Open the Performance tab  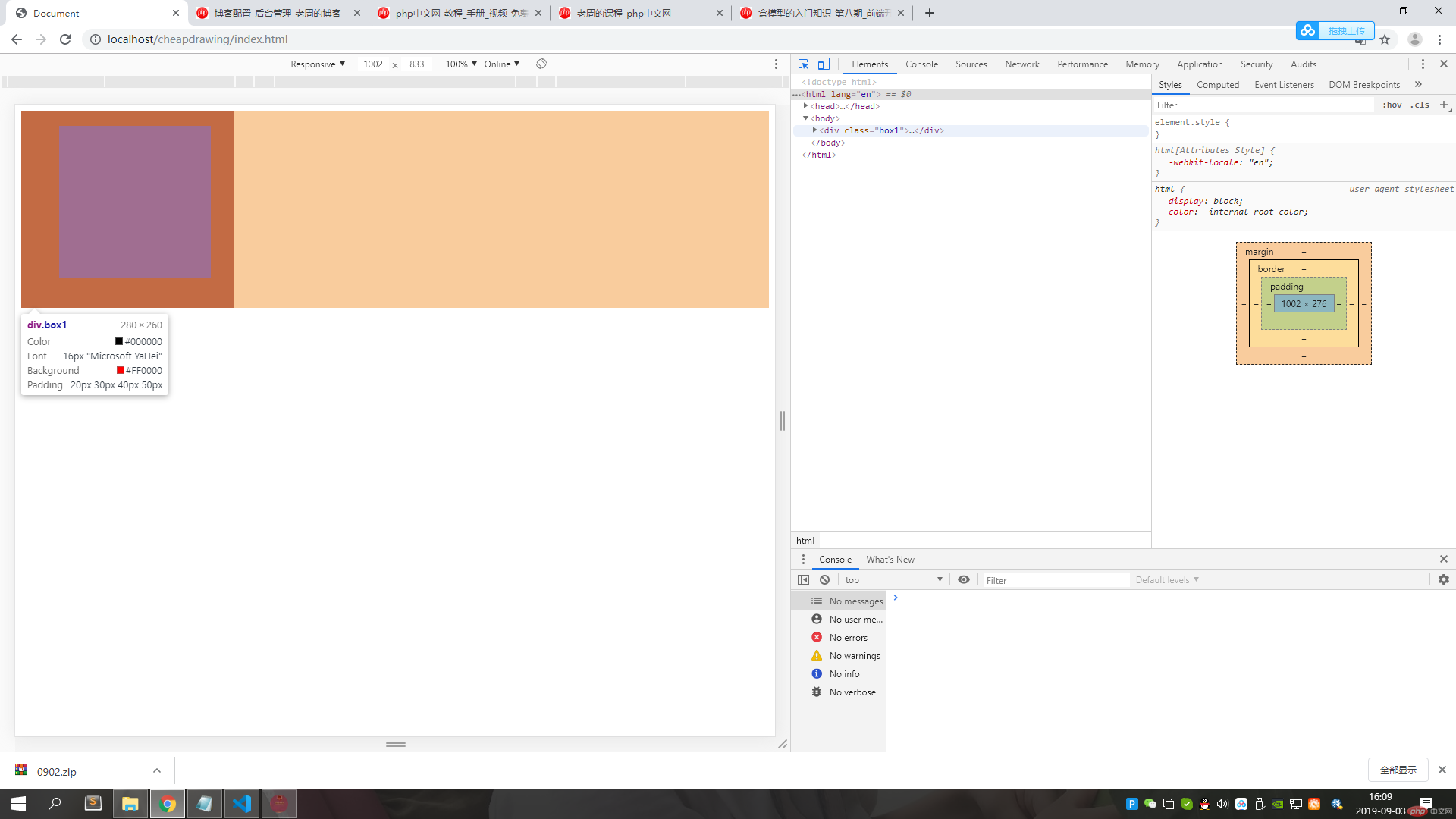1082,64
